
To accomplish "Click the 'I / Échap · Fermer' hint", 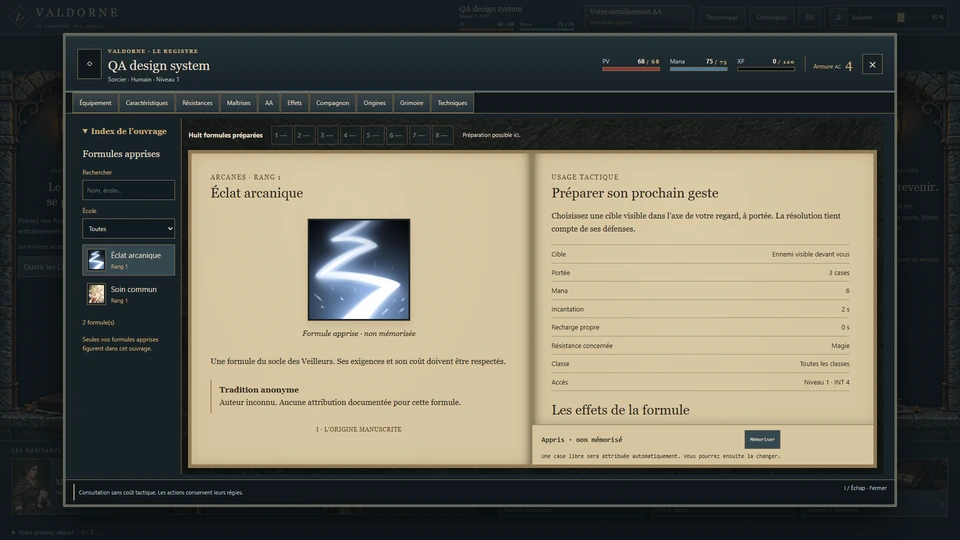I will (x=865, y=488).
